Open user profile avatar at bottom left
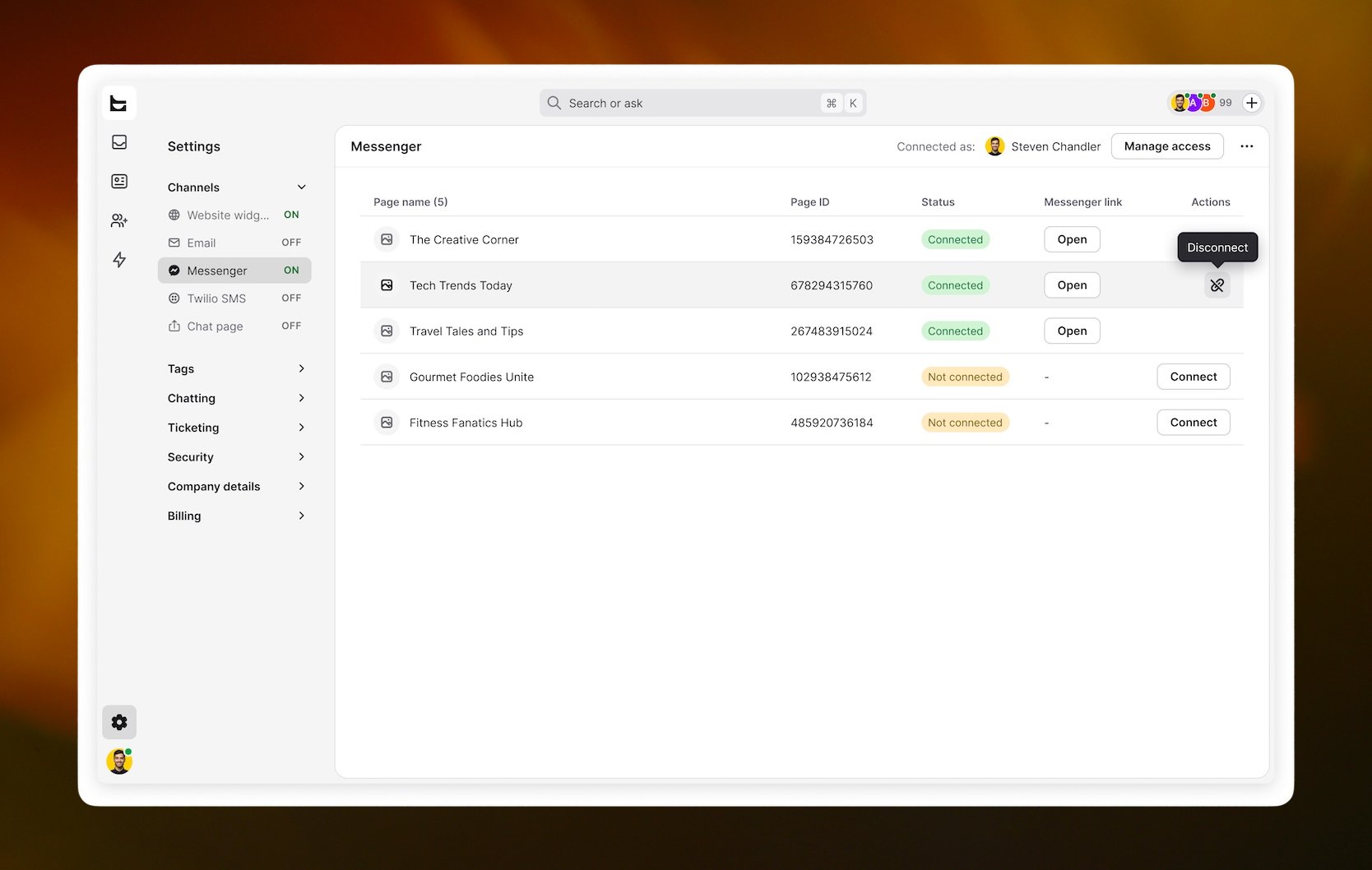1372x870 pixels. point(119,761)
